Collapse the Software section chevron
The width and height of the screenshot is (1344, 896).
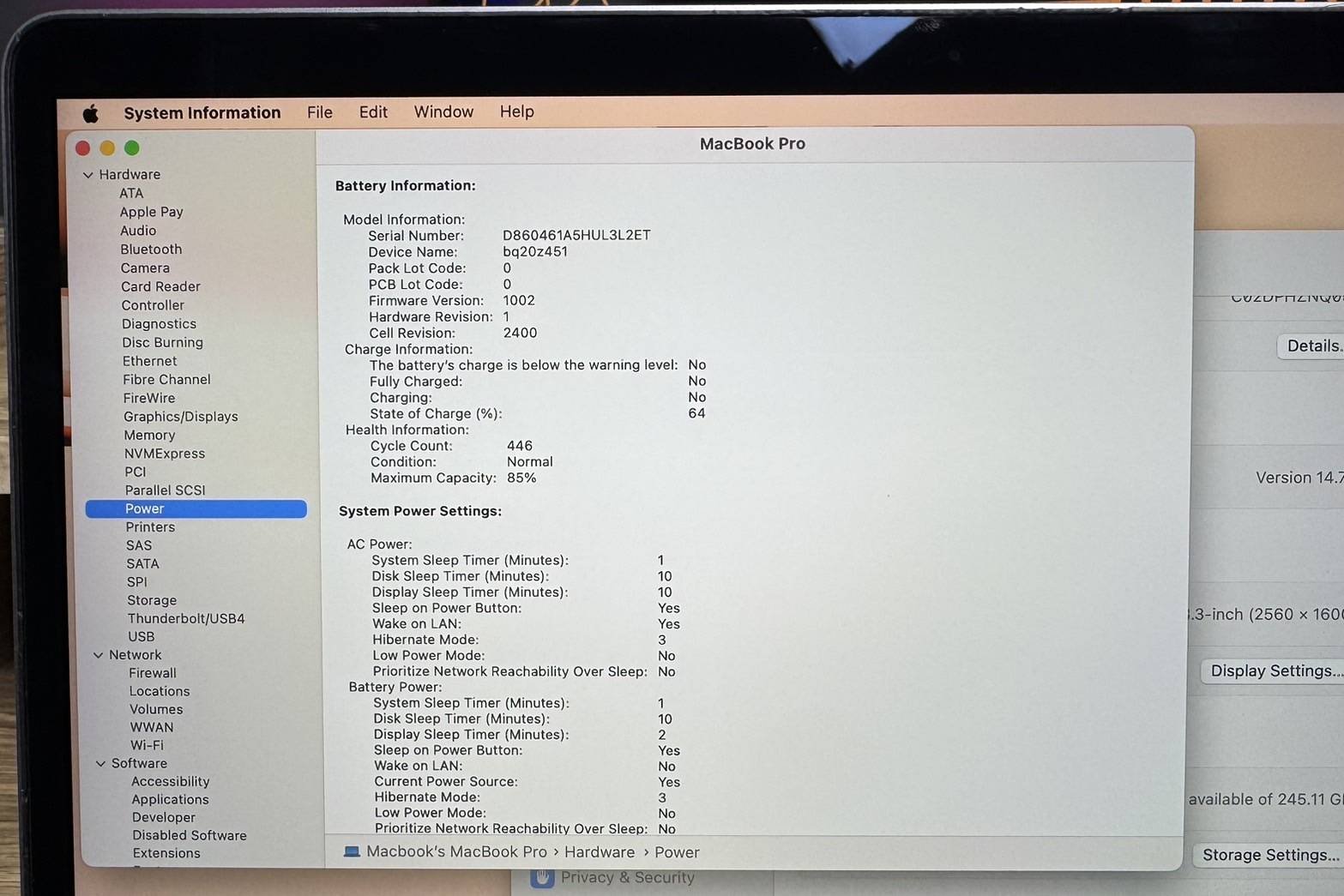coord(100,763)
